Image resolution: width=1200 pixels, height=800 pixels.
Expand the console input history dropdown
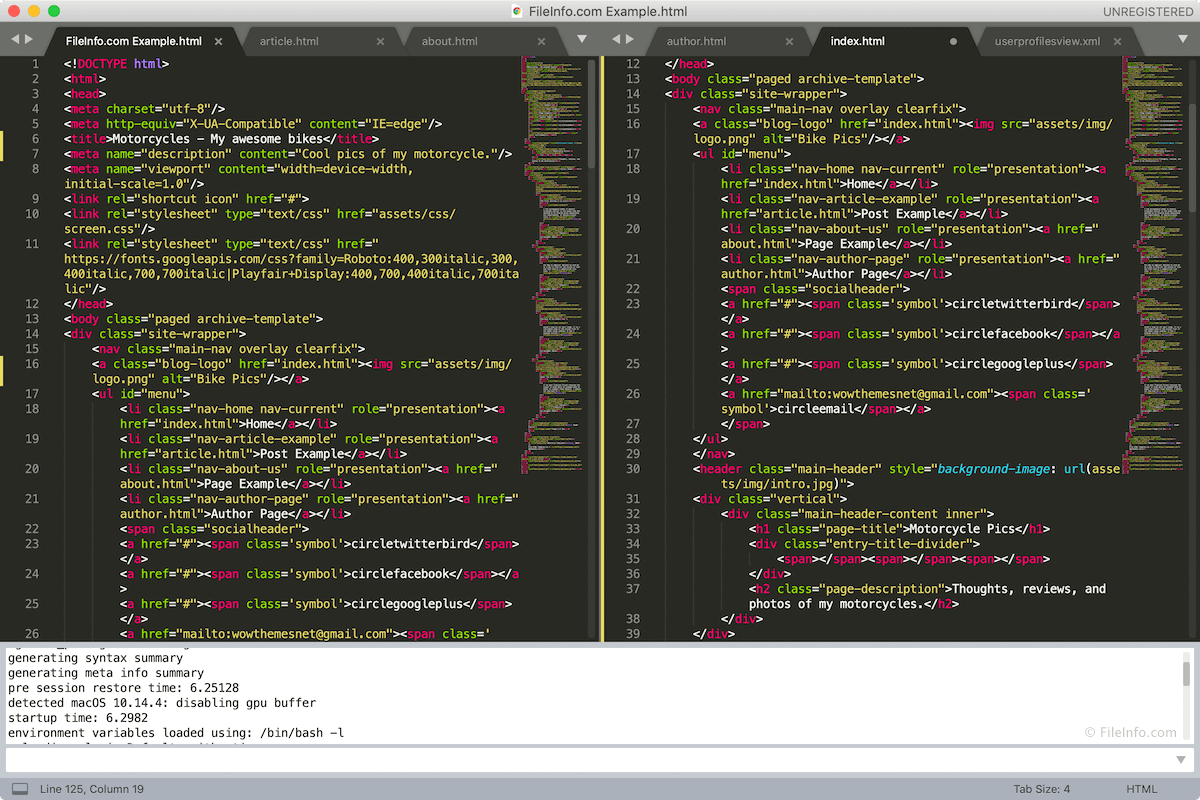tap(1181, 761)
